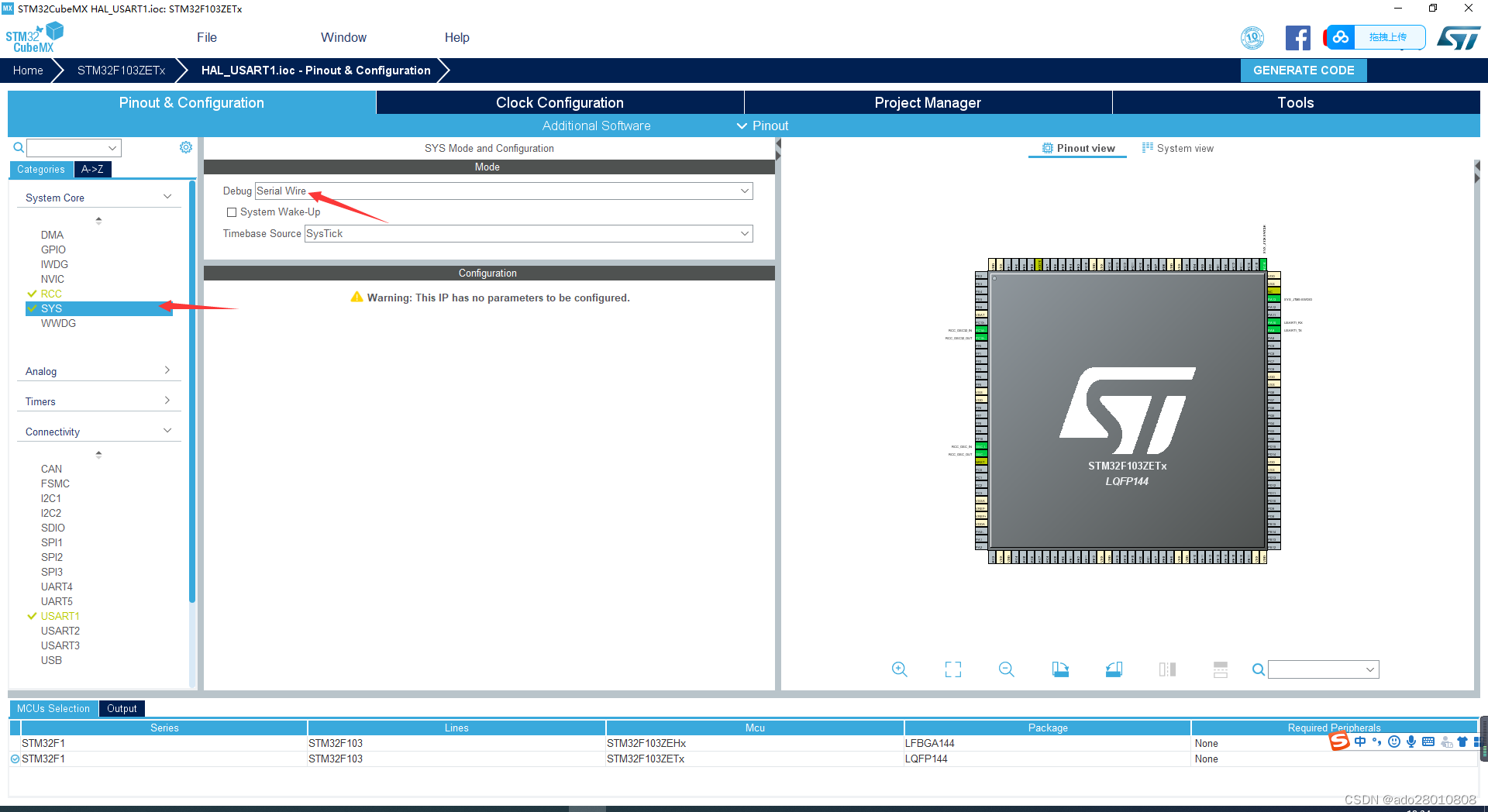
Task: Open the File menu
Action: point(206,37)
